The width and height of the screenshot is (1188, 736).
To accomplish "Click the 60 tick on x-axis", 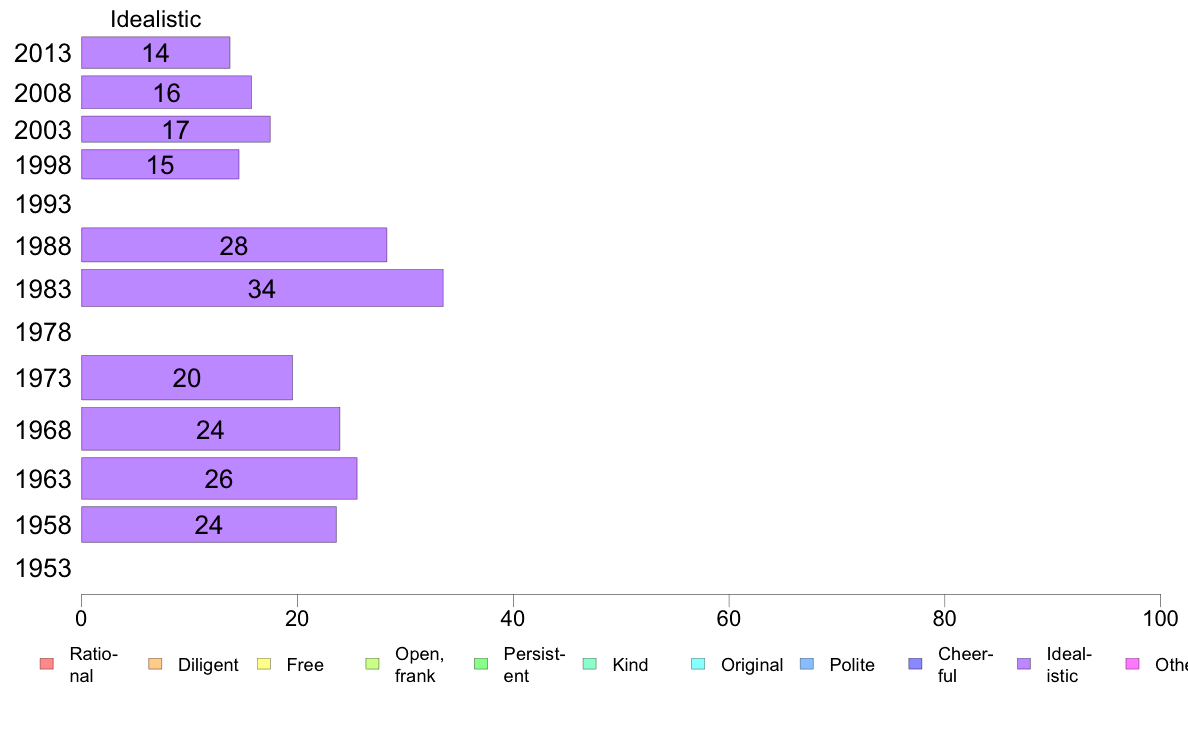I will 728,619.
